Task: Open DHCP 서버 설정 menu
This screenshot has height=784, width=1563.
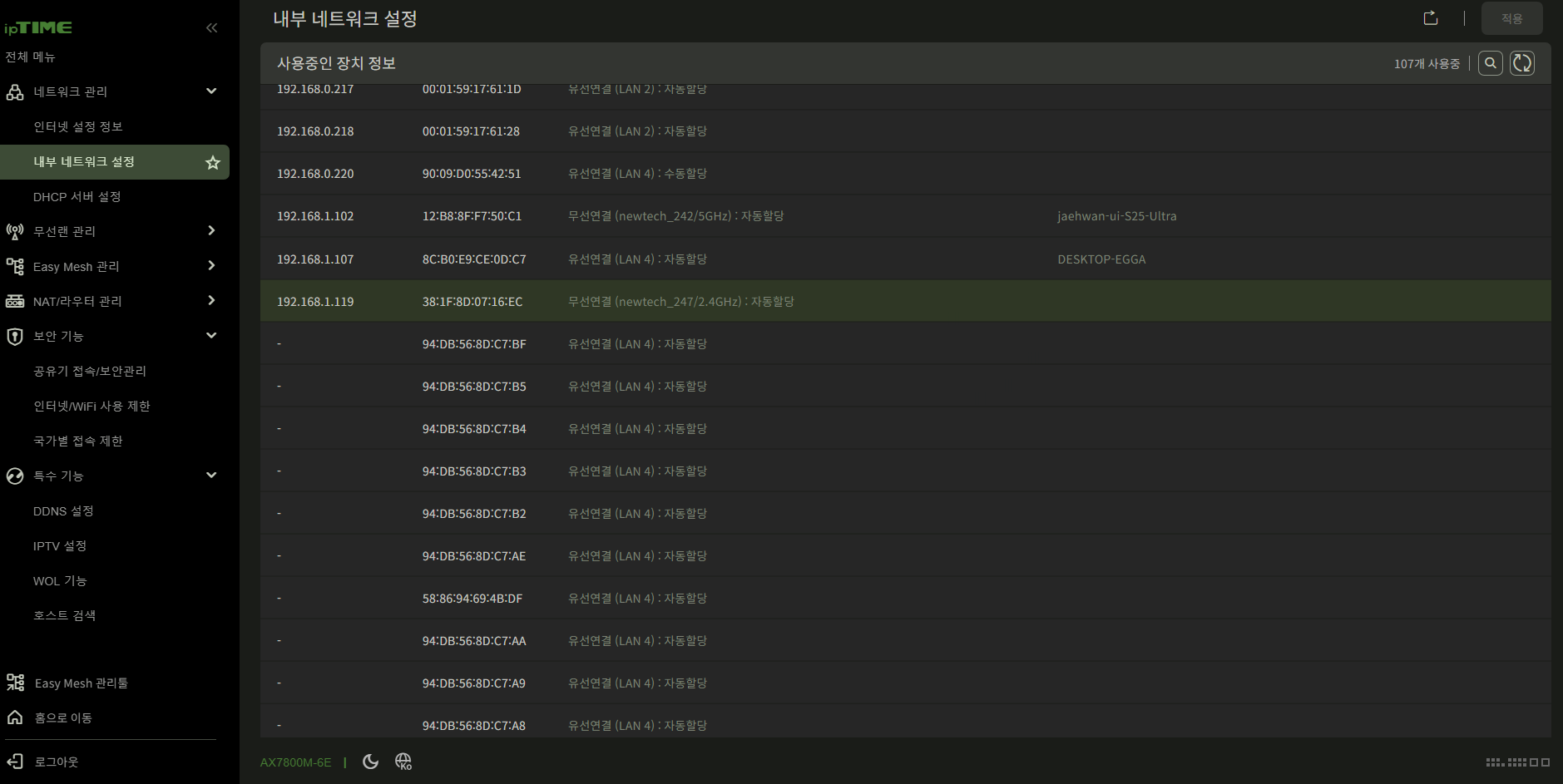Action: (77, 196)
